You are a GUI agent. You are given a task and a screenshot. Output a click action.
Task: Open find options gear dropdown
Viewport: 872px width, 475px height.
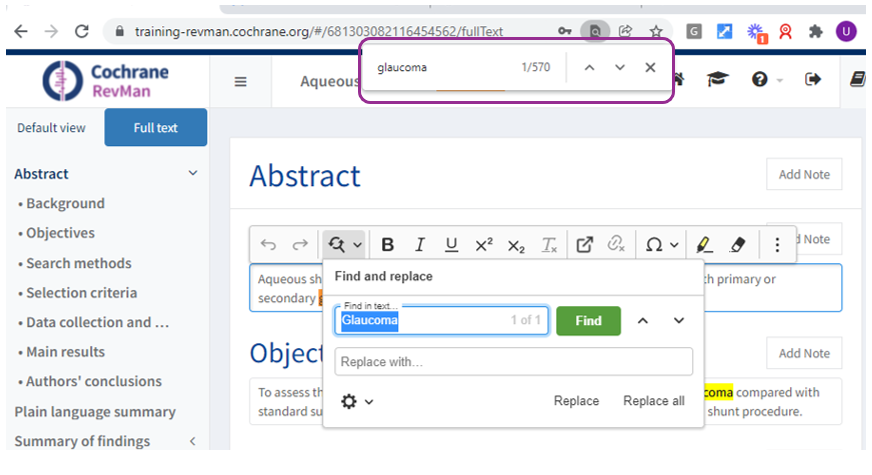(357, 401)
